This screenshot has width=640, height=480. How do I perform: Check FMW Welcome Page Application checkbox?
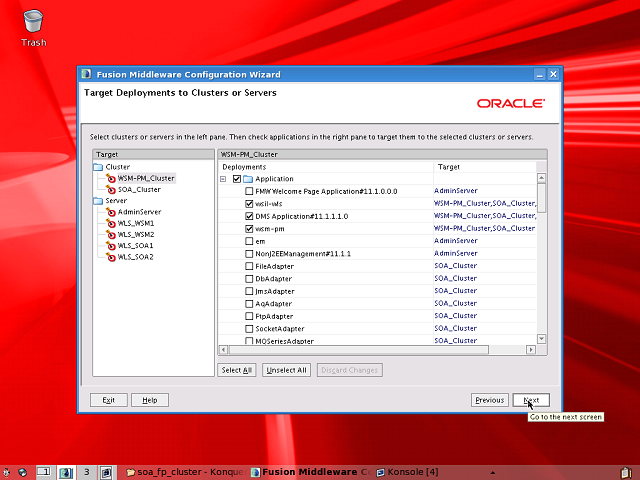249,191
